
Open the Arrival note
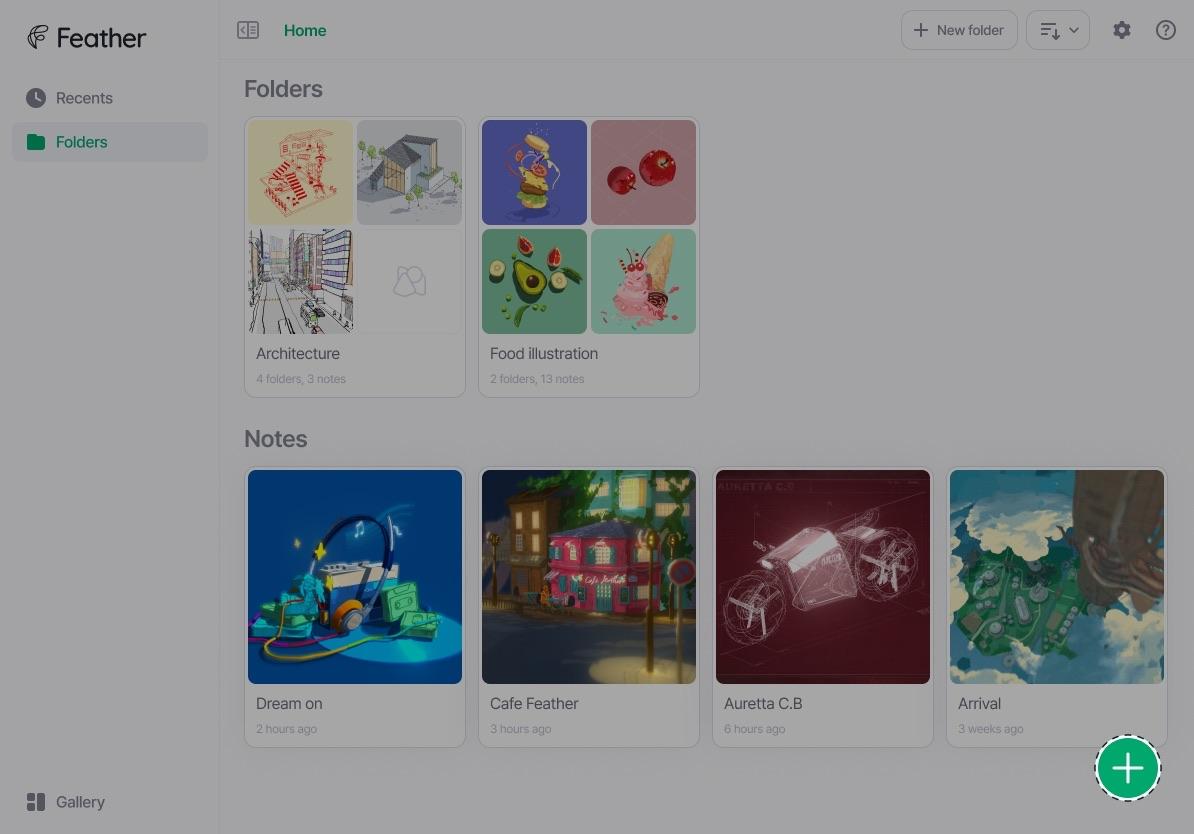tap(1057, 577)
